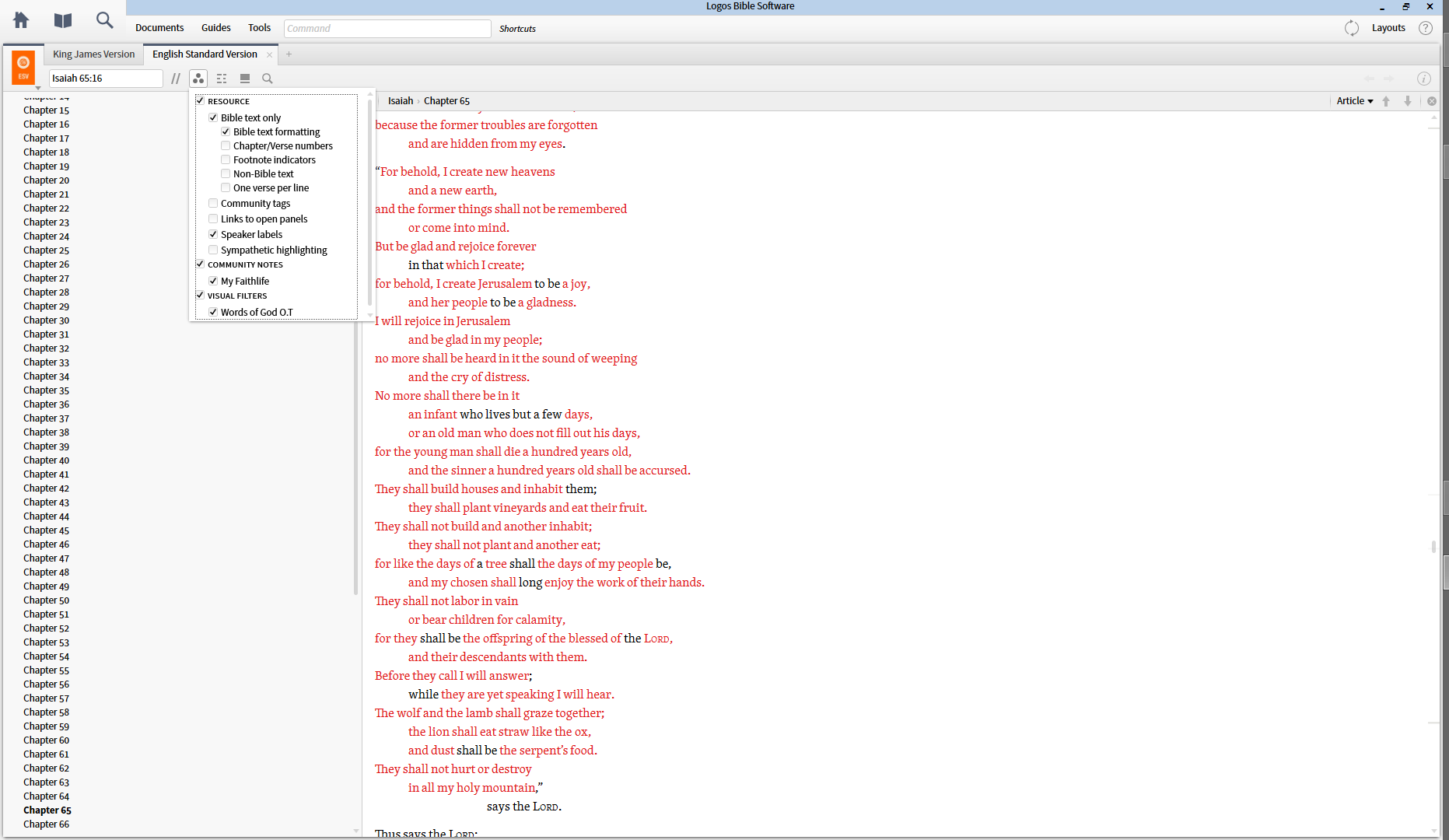Click the multiple resource view icon
Screen dimensions: 1449x840
point(245,79)
